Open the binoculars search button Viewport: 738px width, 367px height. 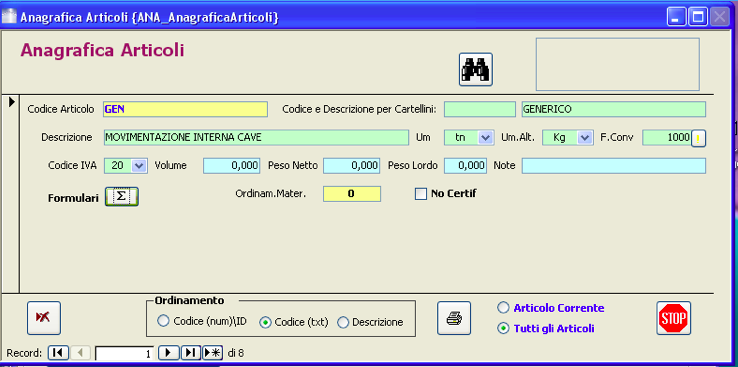[x=476, y=70]
